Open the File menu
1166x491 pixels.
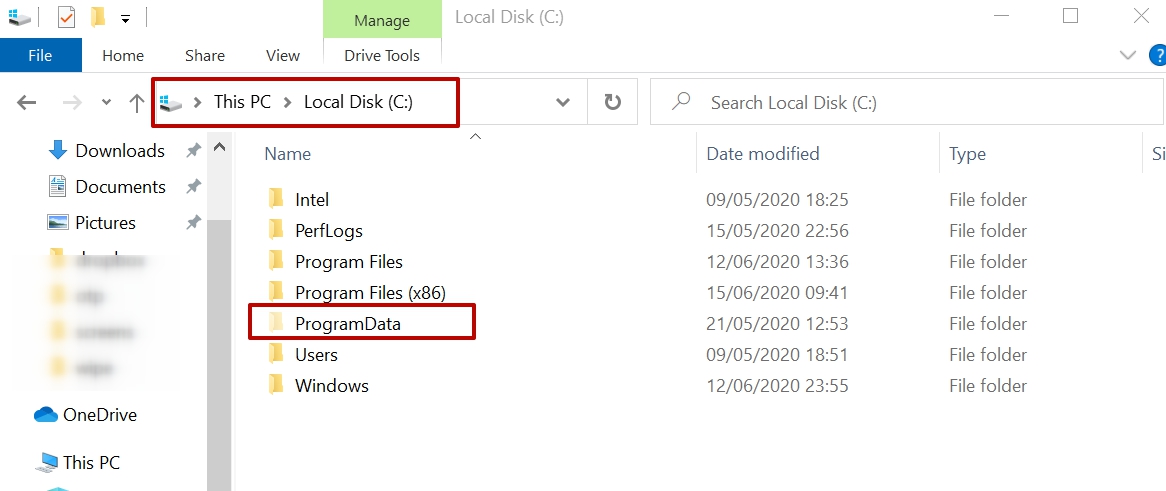(40, 55)
